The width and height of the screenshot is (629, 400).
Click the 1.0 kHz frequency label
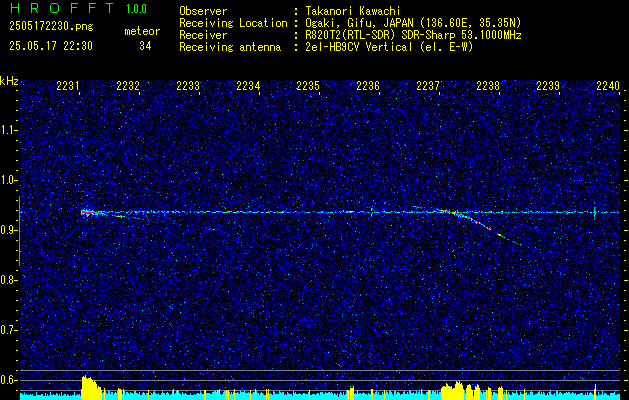(x=8, y=181)
